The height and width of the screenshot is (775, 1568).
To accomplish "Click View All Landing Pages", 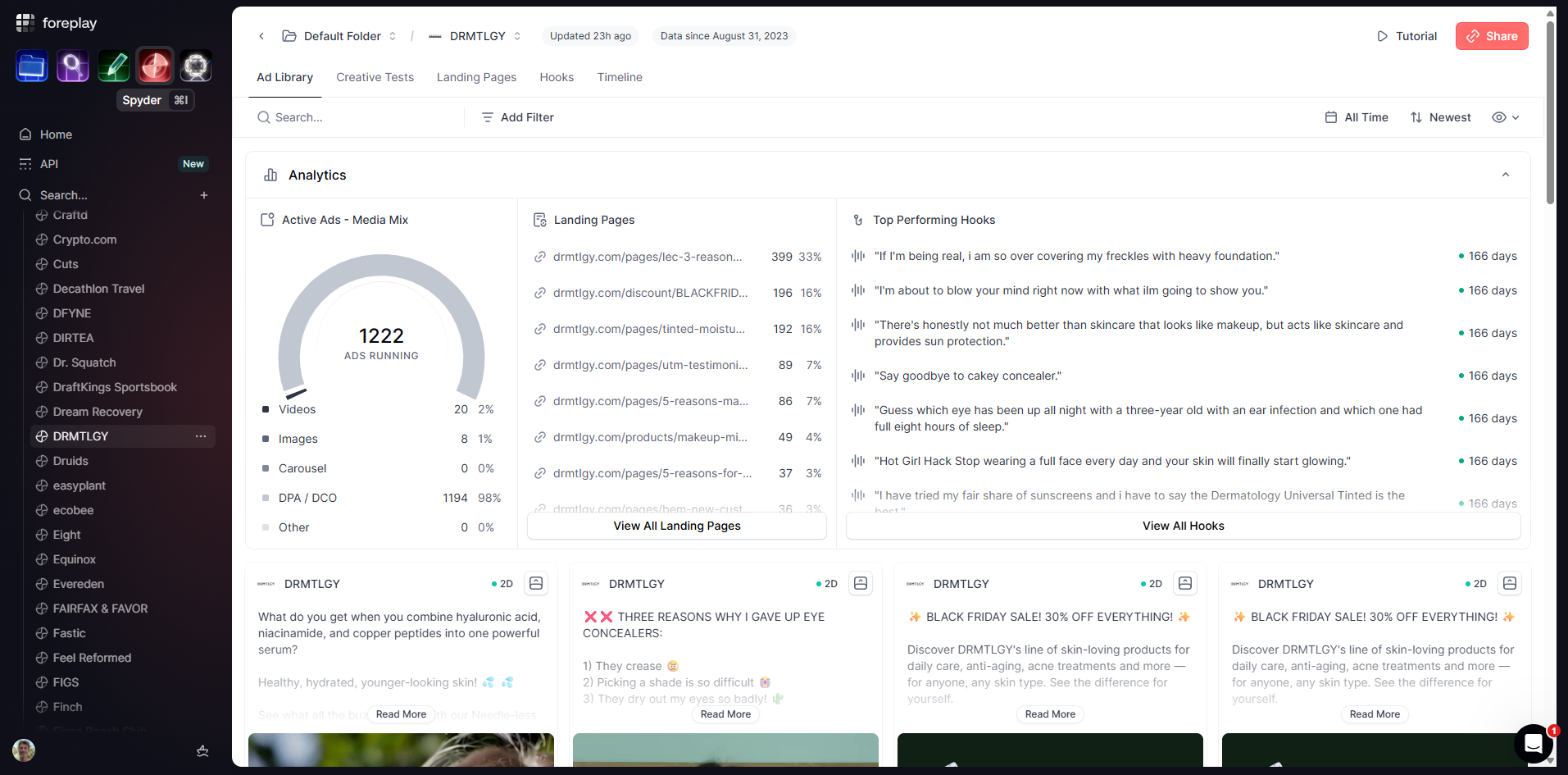I will pos(677,526).
